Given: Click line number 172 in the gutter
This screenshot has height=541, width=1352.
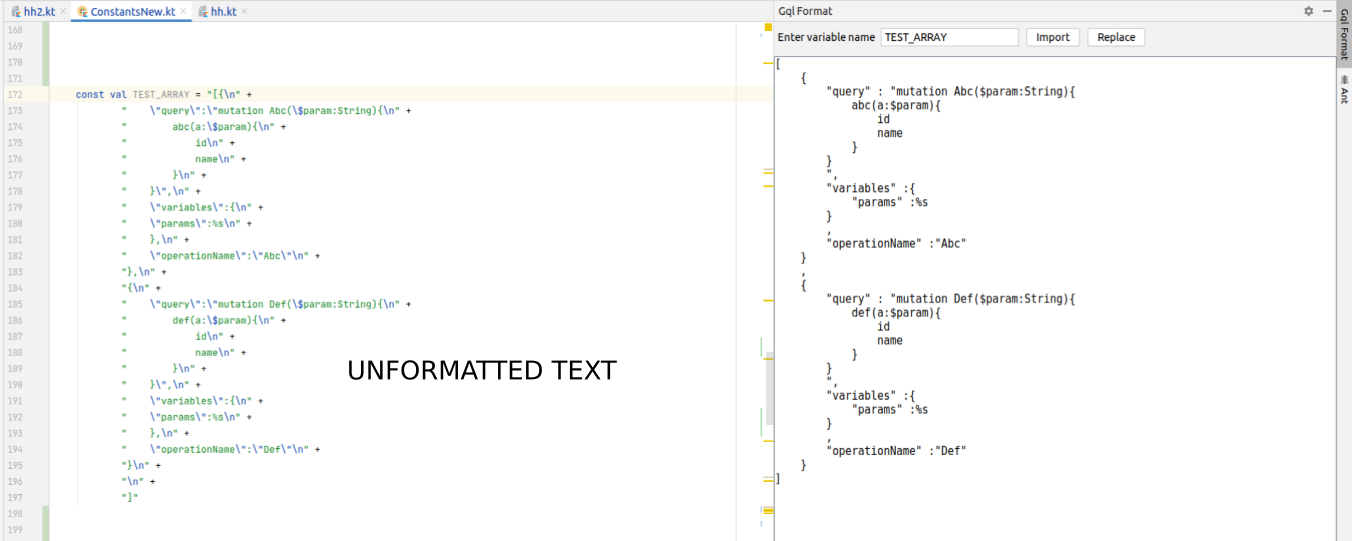Looking at the screenshot, I should tap(15, 95).
